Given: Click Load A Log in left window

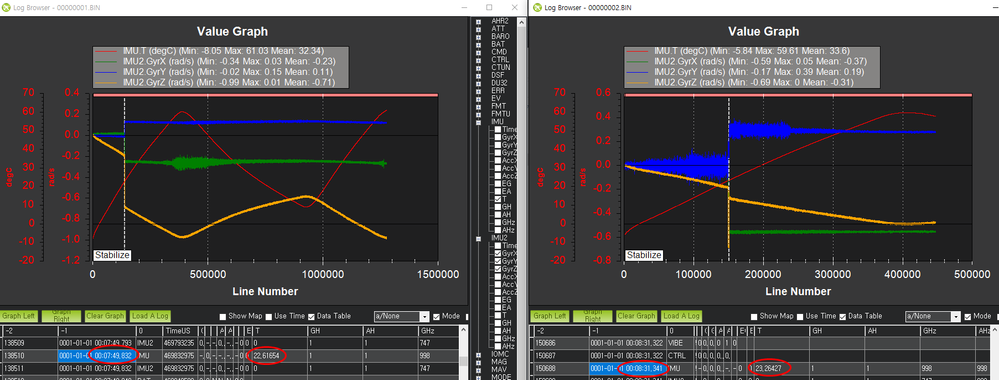Looking at the screenshot, I should 150,316.
